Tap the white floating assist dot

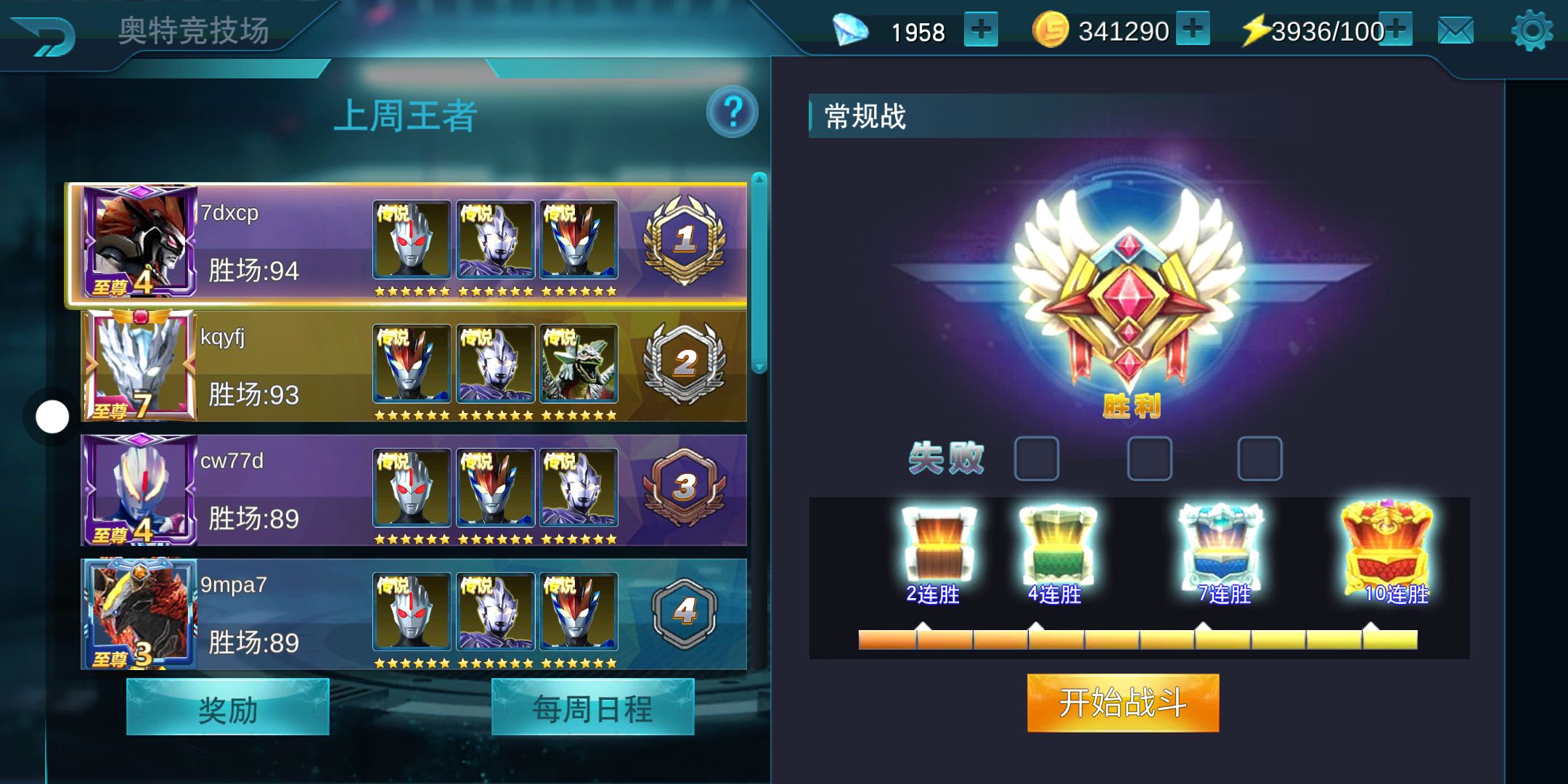tap(52, 417)
